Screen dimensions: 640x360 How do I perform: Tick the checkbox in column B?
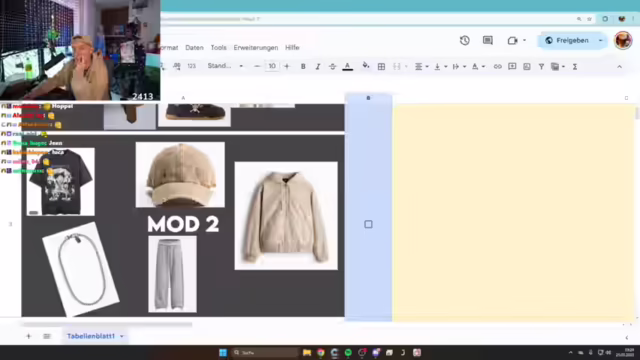(x=368, y=224)
